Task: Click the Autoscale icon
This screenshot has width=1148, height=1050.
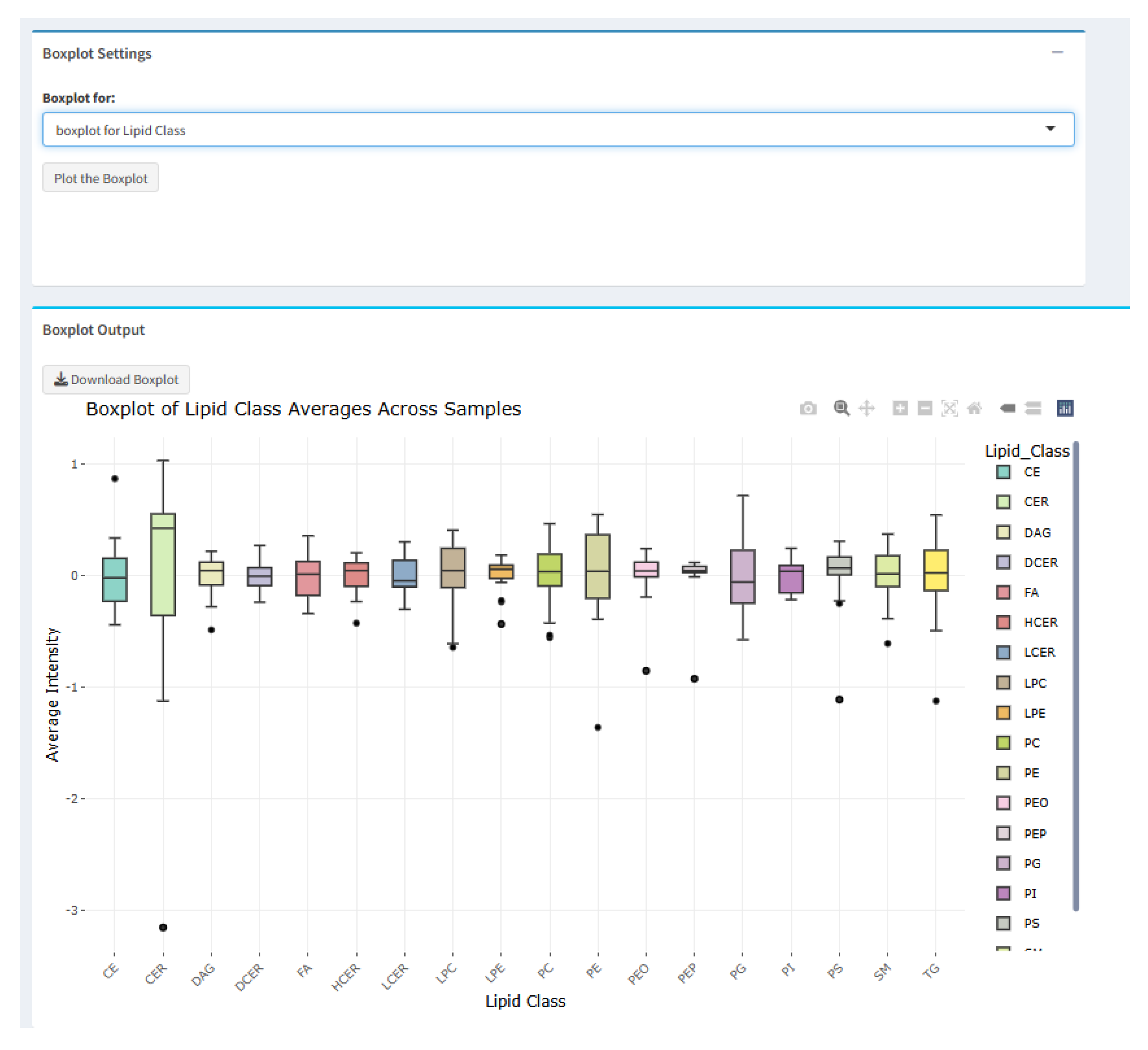Action: 950,408
